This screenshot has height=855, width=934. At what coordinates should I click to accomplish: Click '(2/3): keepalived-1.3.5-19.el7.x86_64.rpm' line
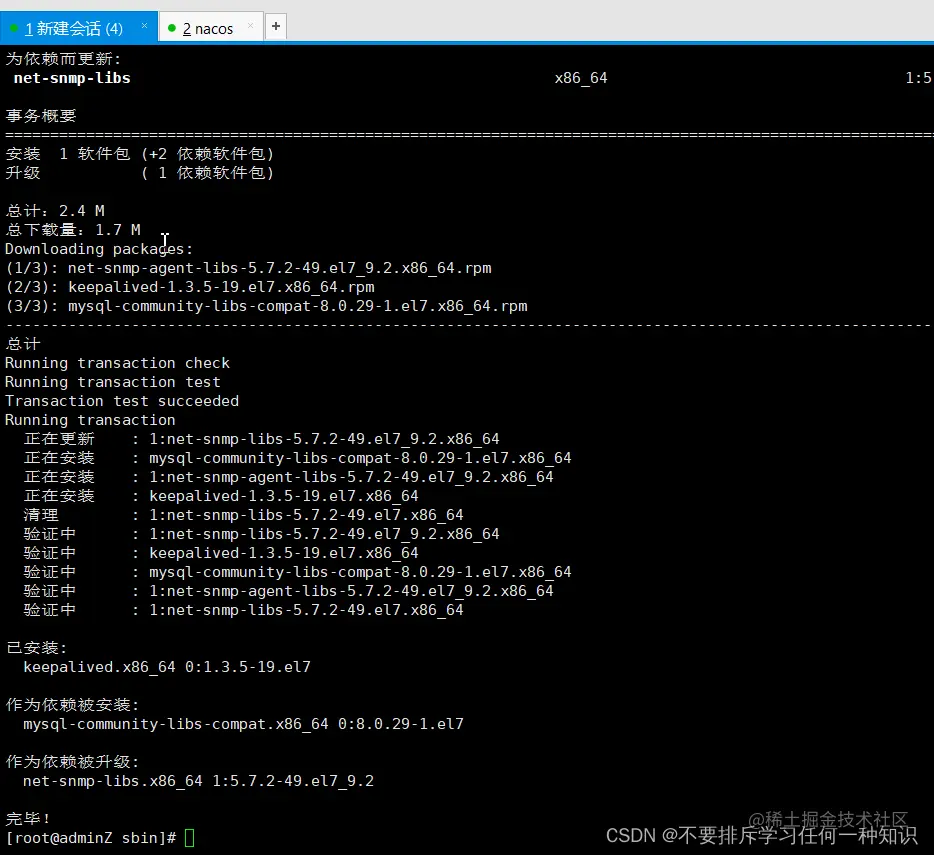click(190, 287)
